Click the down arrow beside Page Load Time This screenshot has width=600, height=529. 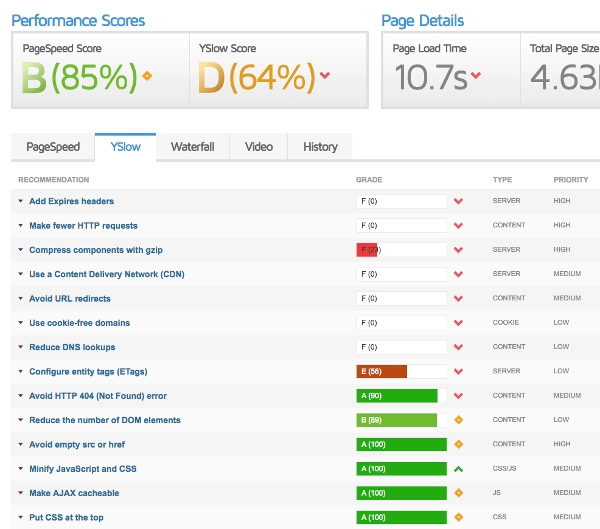coord(476,75)
